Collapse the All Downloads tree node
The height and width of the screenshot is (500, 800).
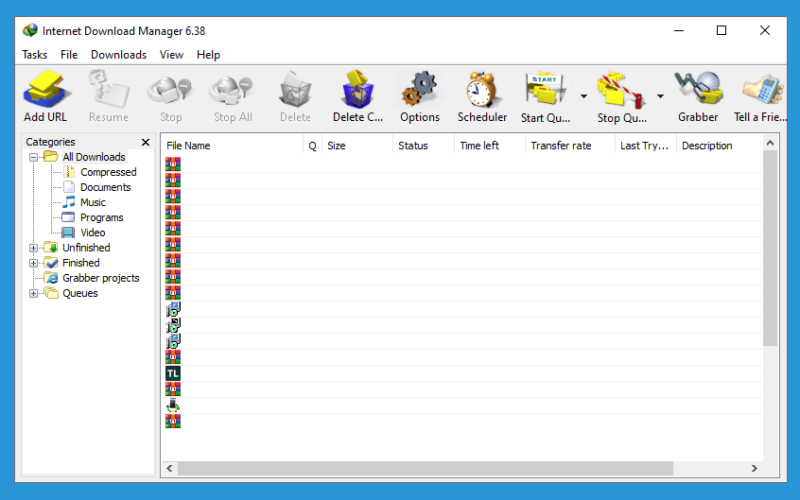tap(34, 157)
